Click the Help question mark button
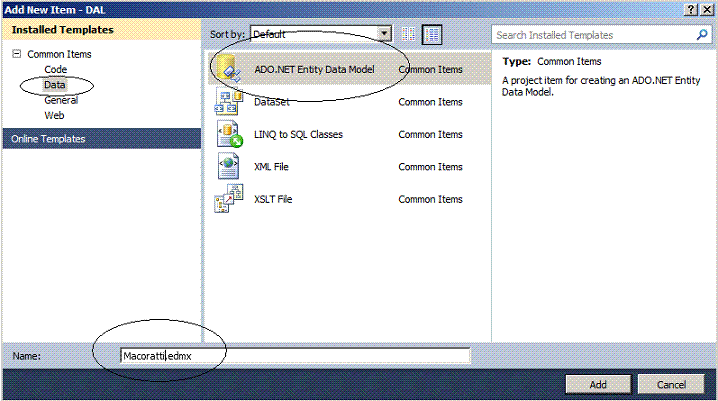Viewport: 718px width, 401px height. point(691,10)
